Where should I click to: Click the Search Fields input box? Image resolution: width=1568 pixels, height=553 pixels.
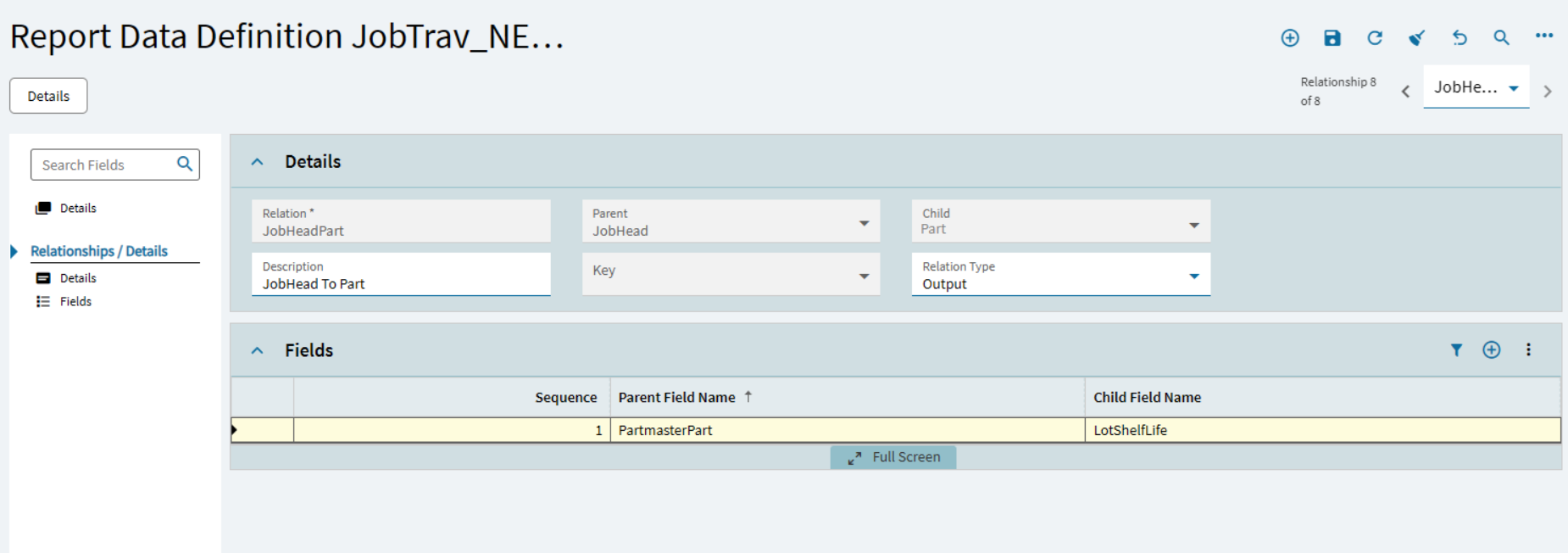[106, 165]
